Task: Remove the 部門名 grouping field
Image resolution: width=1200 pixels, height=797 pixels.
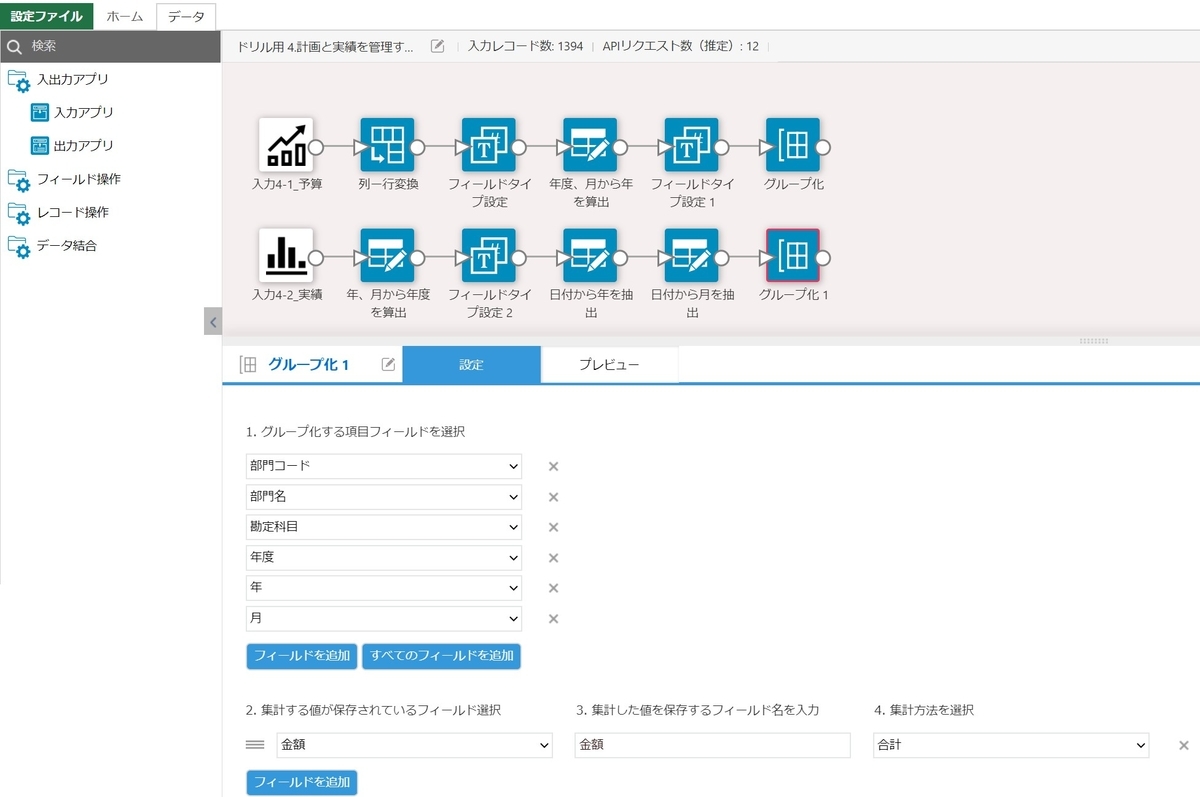Action: click(x=553, y=497)
